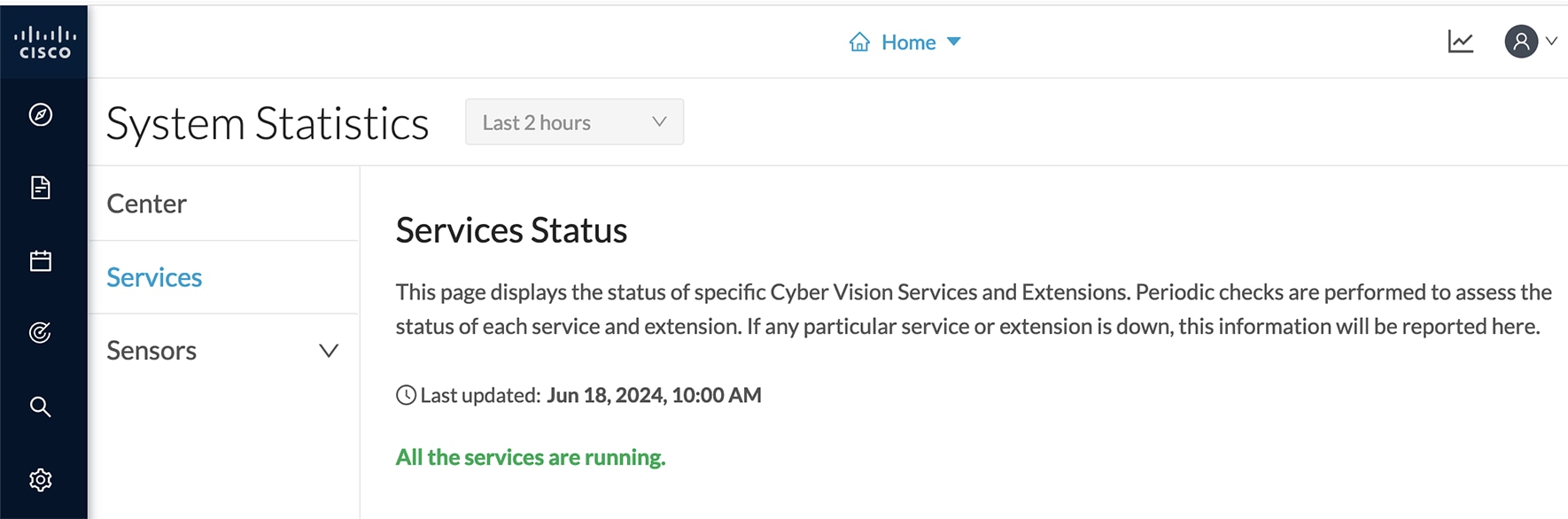Click the All services are running text
This screenshot has height=519, width=1568.
tap(530, 457)
